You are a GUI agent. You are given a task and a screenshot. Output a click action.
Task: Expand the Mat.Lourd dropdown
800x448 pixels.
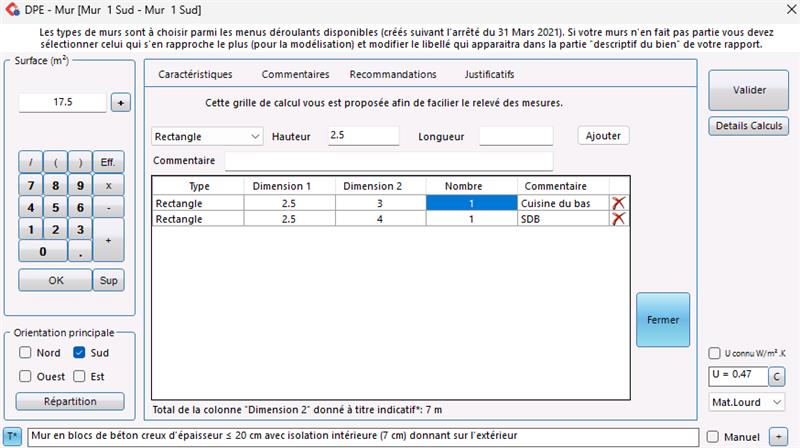pos(748,402)
